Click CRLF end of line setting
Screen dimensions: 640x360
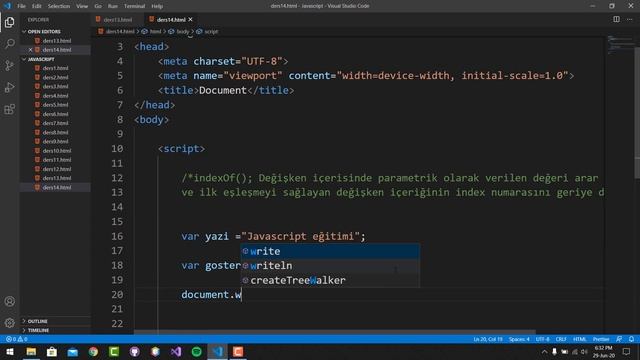tap(561, 339)
